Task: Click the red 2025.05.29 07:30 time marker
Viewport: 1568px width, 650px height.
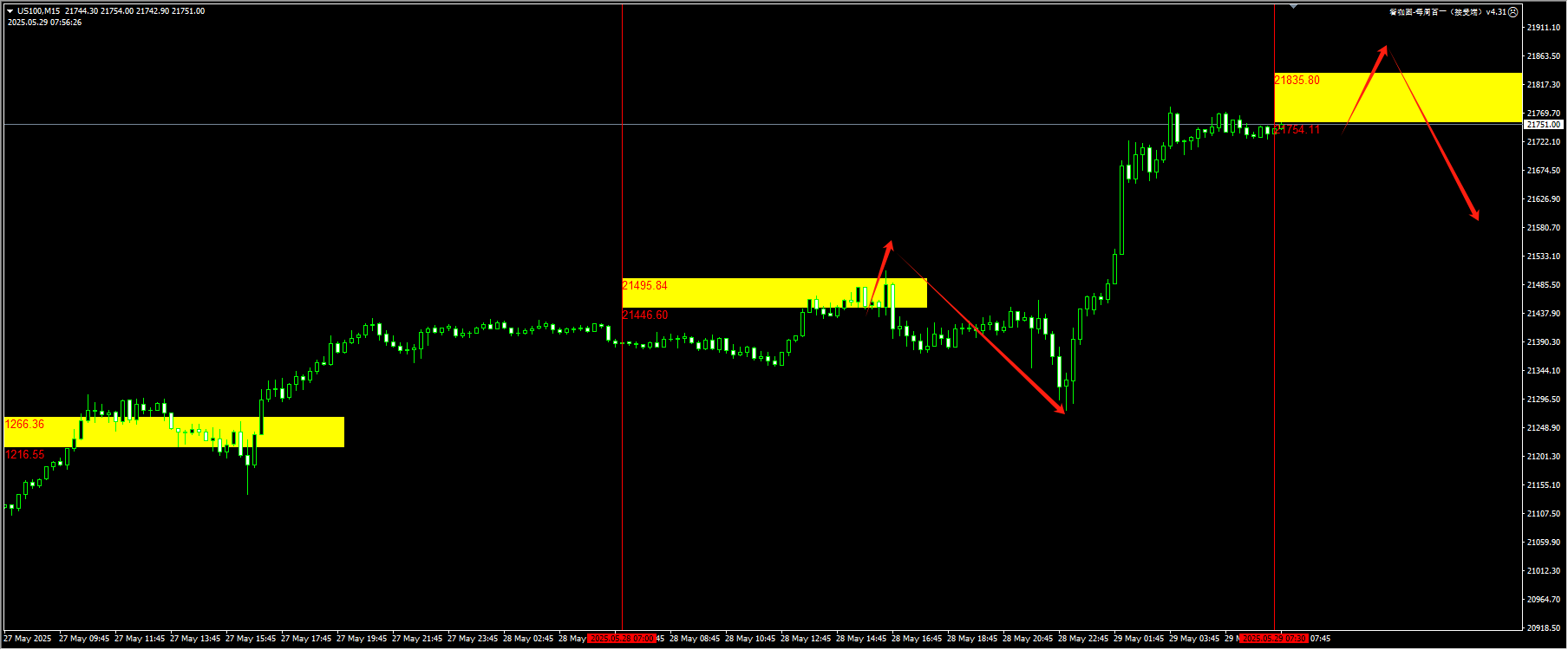Action: (x=1273, y=639)
